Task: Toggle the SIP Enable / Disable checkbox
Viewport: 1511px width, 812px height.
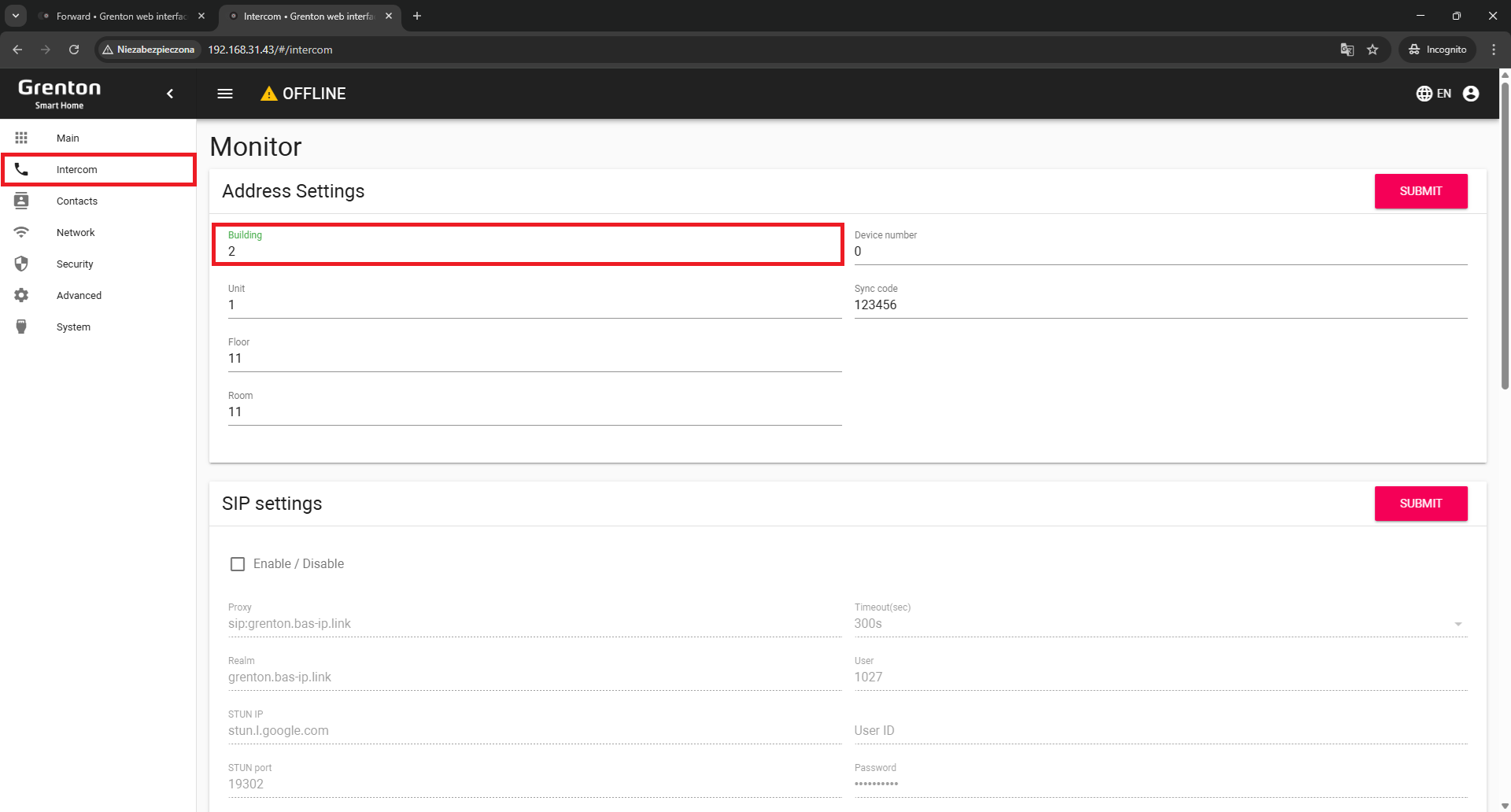Action: point(238,564)
